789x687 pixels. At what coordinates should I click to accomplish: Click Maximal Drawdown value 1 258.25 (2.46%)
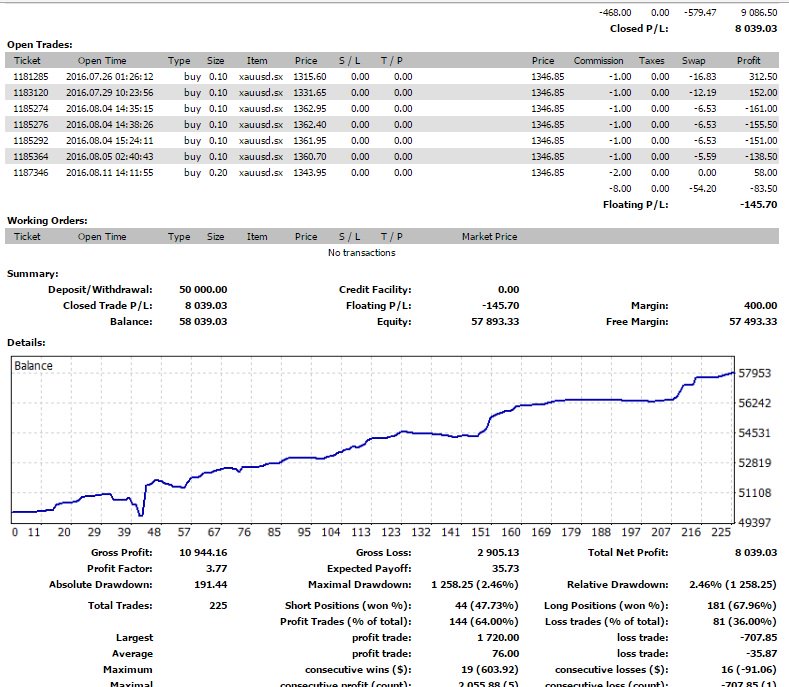tap(475, 585)
